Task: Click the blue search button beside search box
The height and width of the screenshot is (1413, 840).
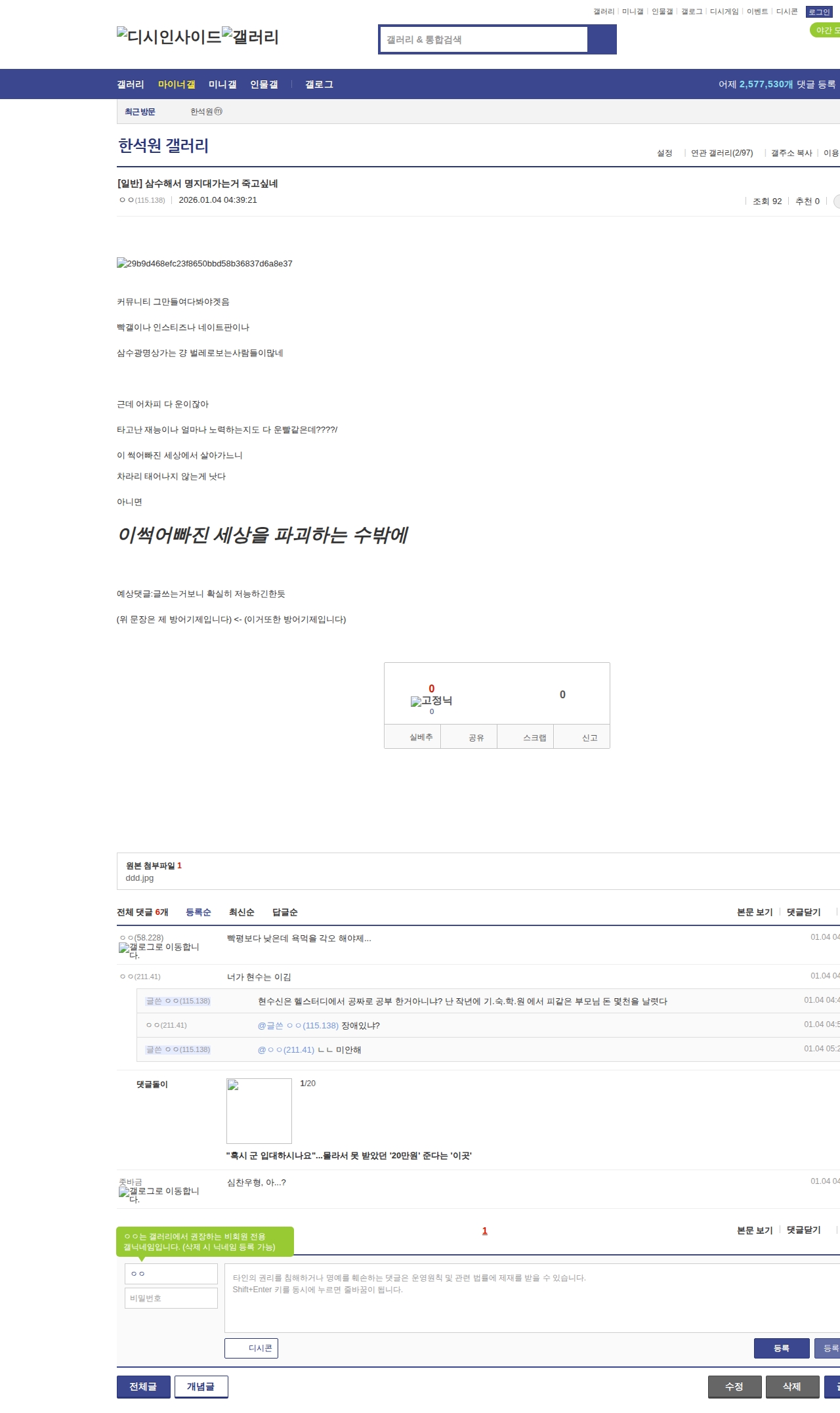Action: [x=602, y=39]
